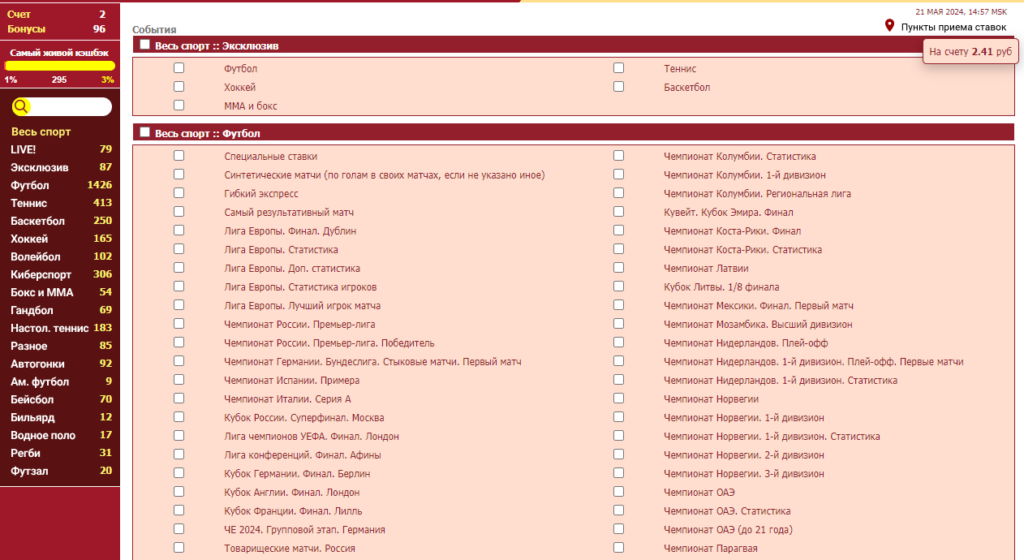Click the На счету 2.41 руб tooltip
1024x560 pixels.
click(970, 52)
